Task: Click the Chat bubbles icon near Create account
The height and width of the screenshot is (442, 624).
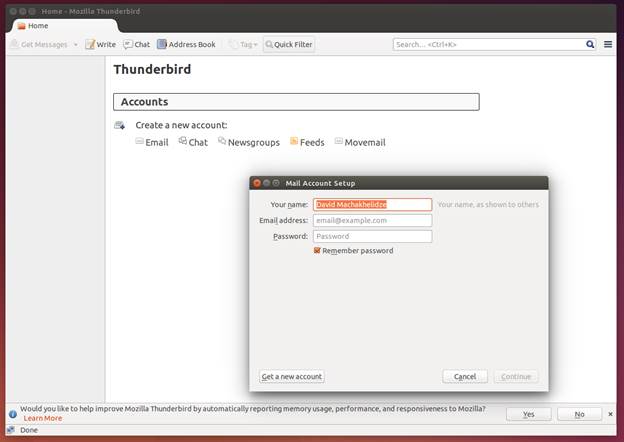Action: click(183, 140)
